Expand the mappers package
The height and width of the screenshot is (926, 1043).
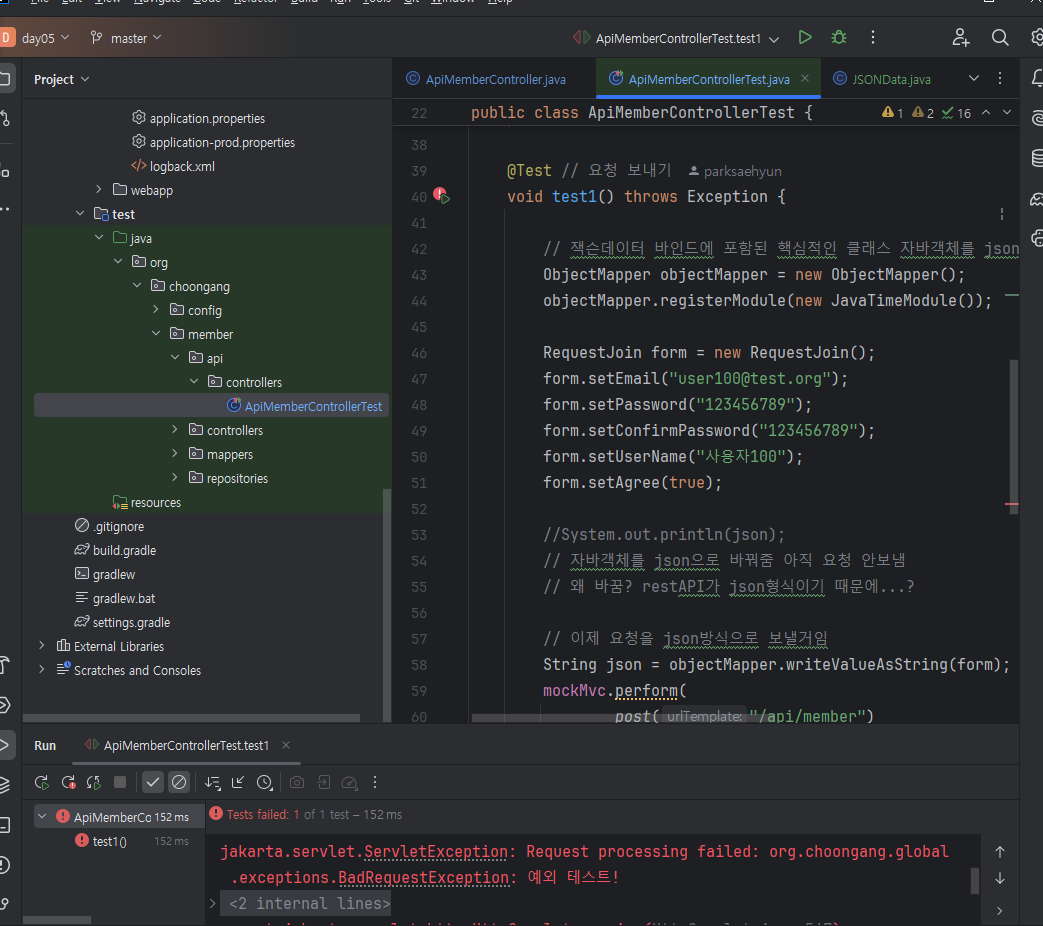[x=174, y=453]
